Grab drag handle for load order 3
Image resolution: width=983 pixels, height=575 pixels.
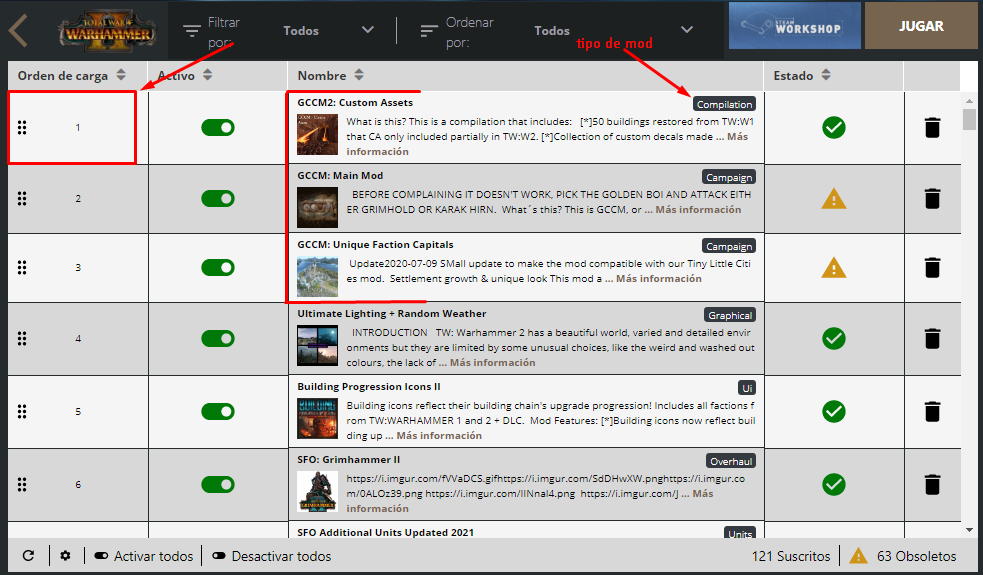click(22, 268)
